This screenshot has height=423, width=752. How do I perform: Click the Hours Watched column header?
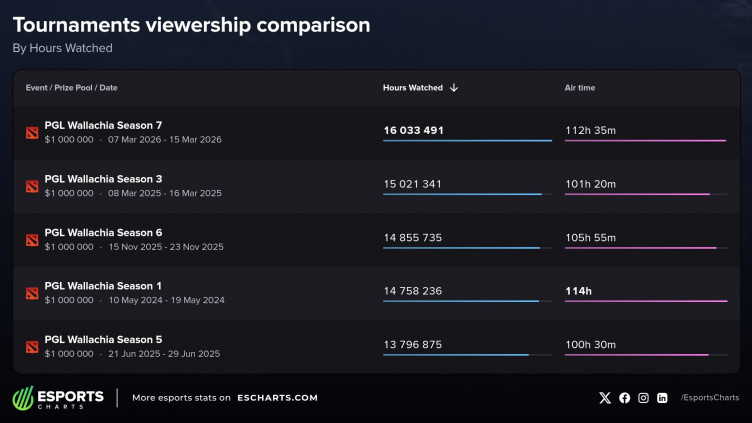(412, 88)
